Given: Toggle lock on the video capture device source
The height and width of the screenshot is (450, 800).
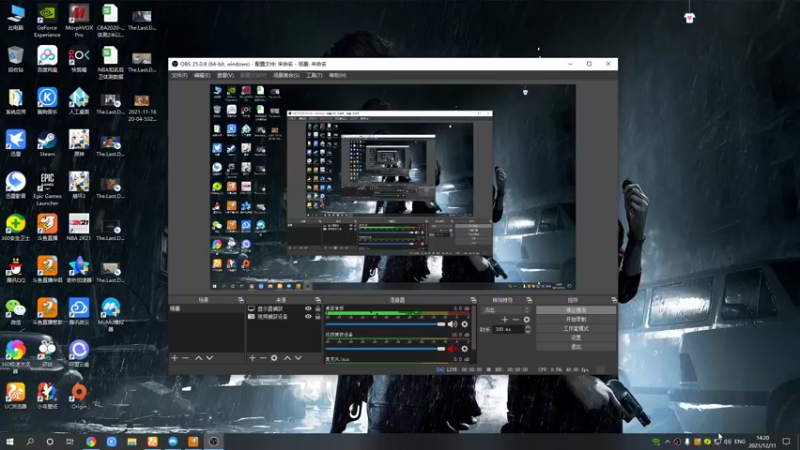Looking at the screenshot, I should pos(318,316).
